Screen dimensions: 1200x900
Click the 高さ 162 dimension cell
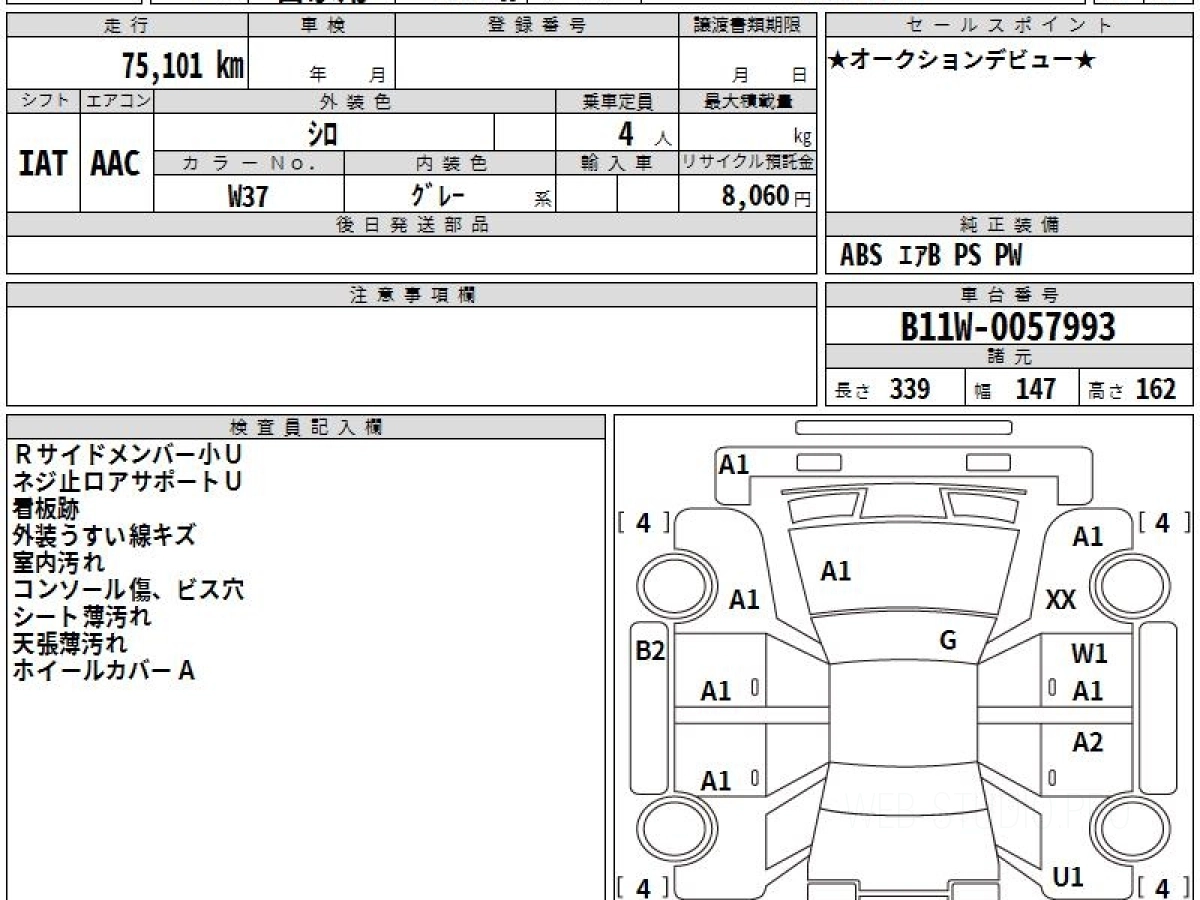click(1137, 389)
